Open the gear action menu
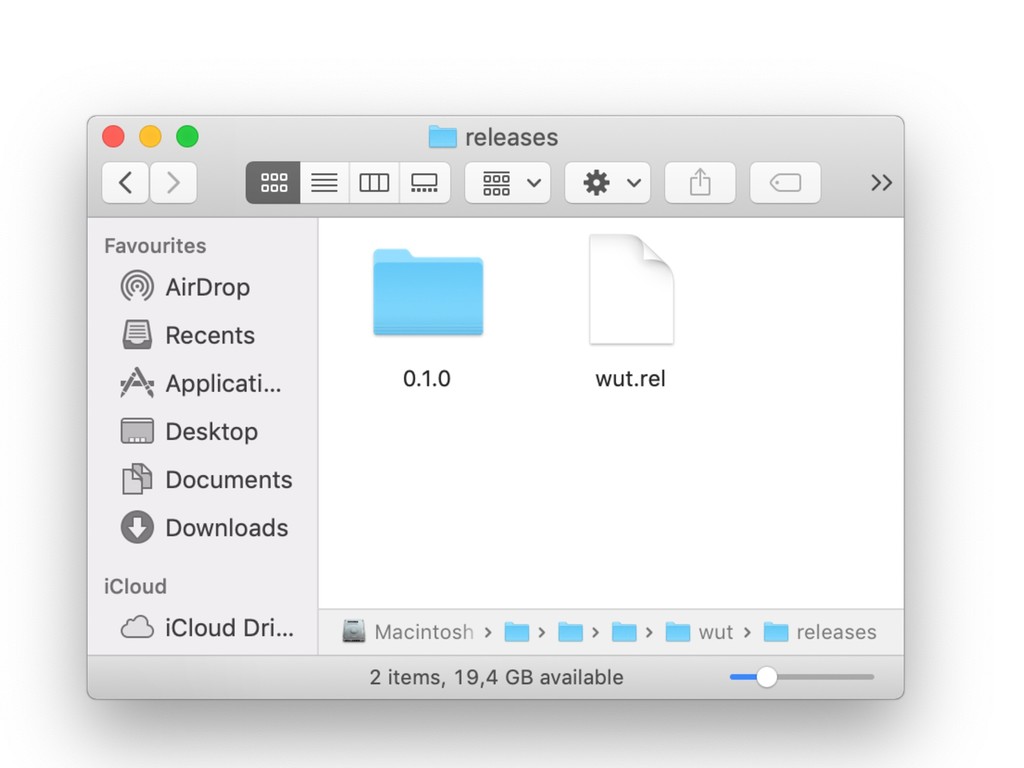1024x768 pixels. tap(607, 183)
